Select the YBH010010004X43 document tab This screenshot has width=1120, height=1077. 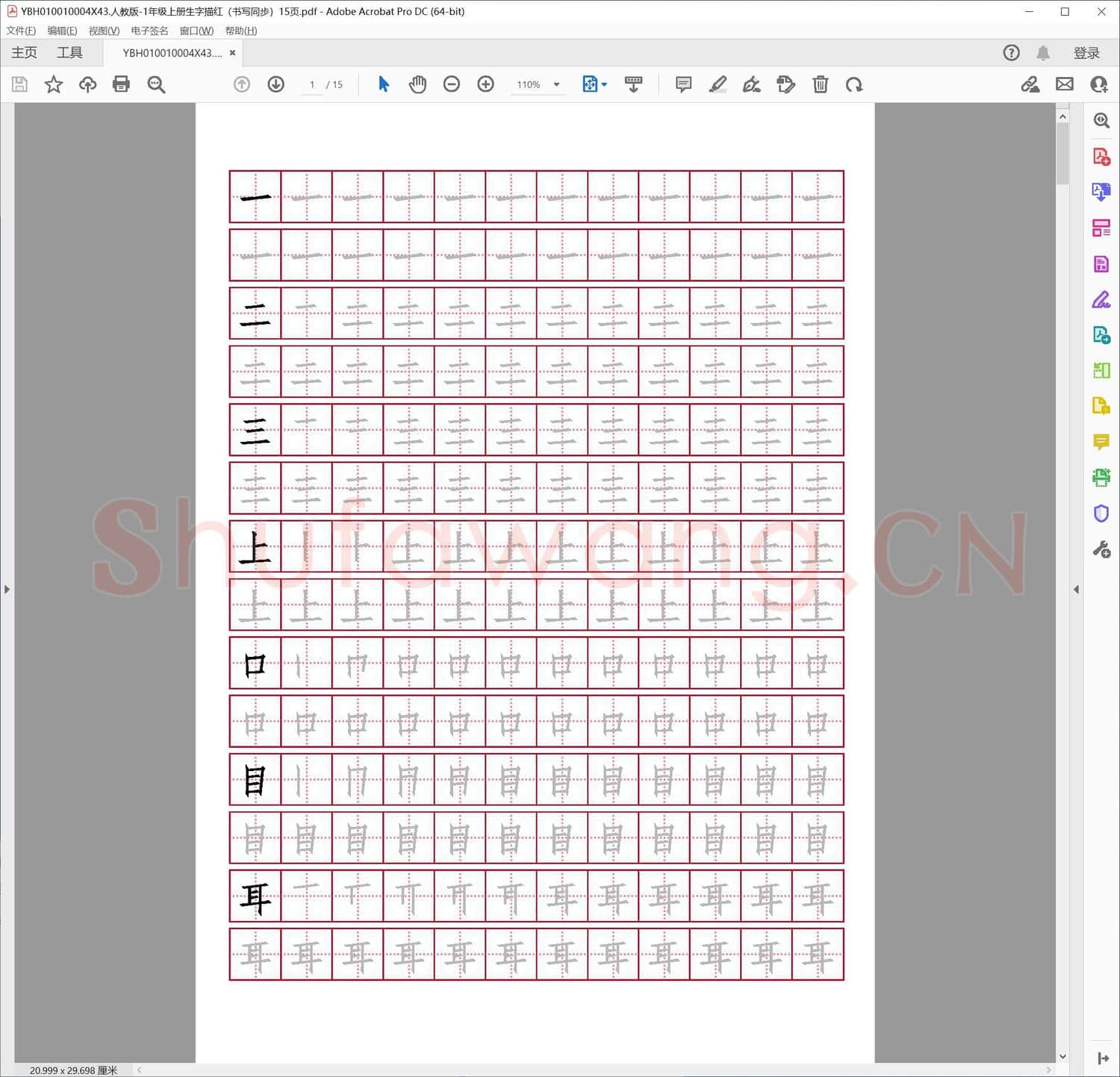pyautogui.click(x=172, y=53)
